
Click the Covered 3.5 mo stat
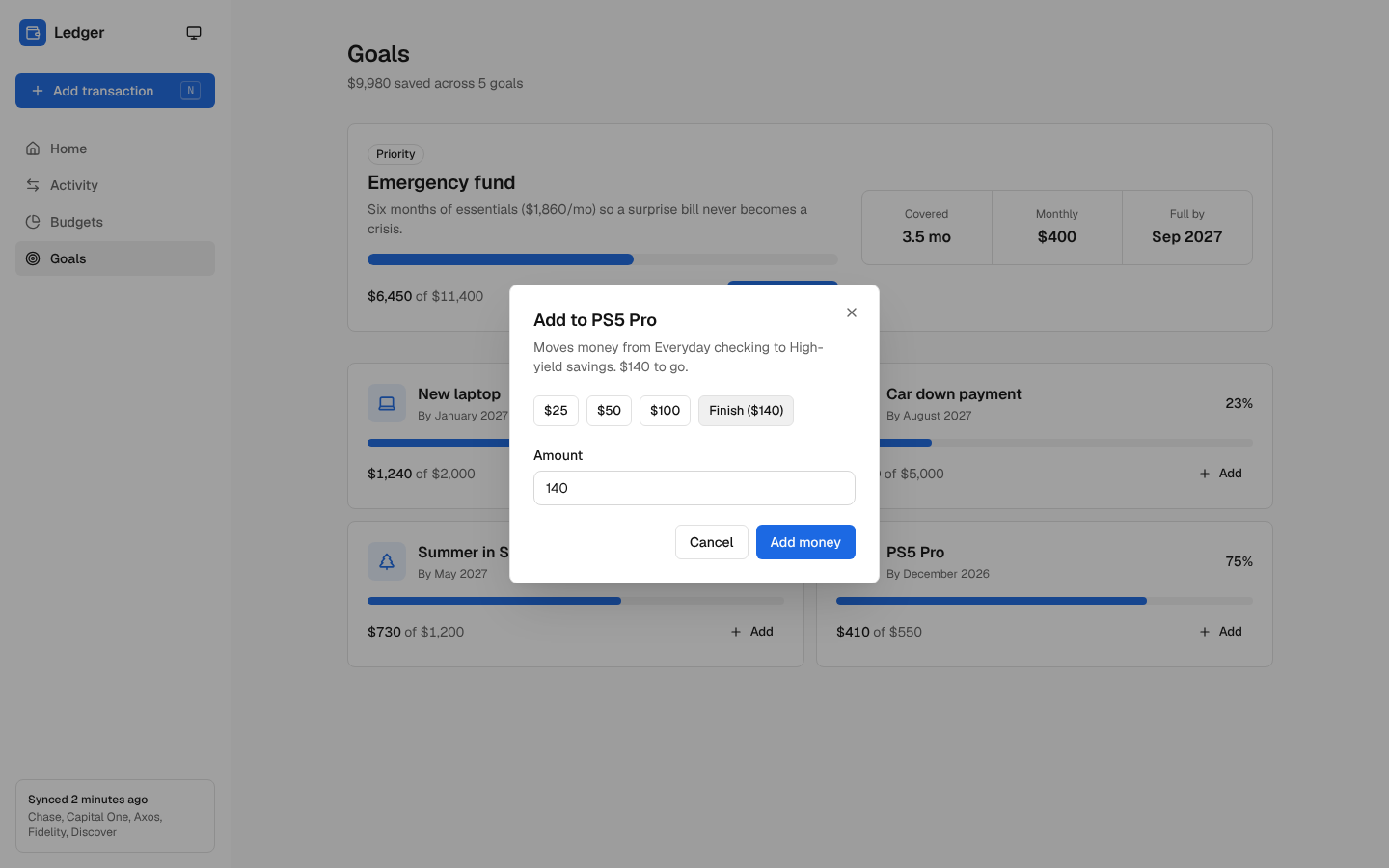(x=926, y=228)
